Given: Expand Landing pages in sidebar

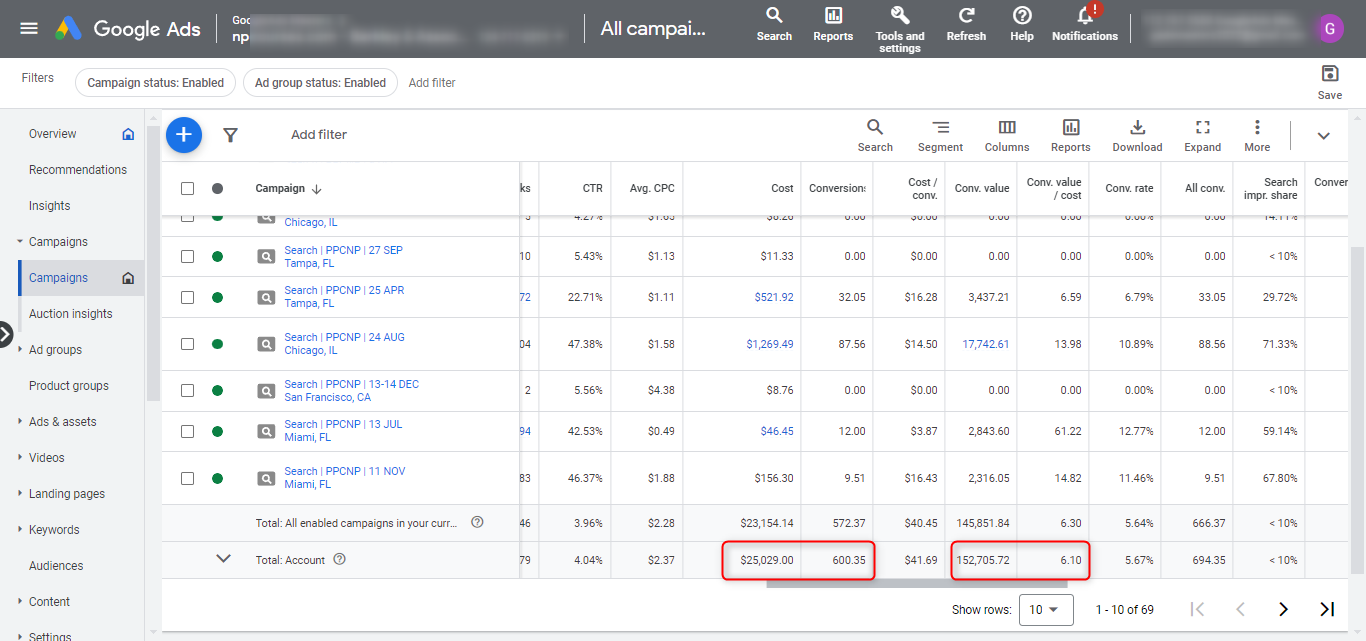Looking at the screenshot, I should click(20, 493).
